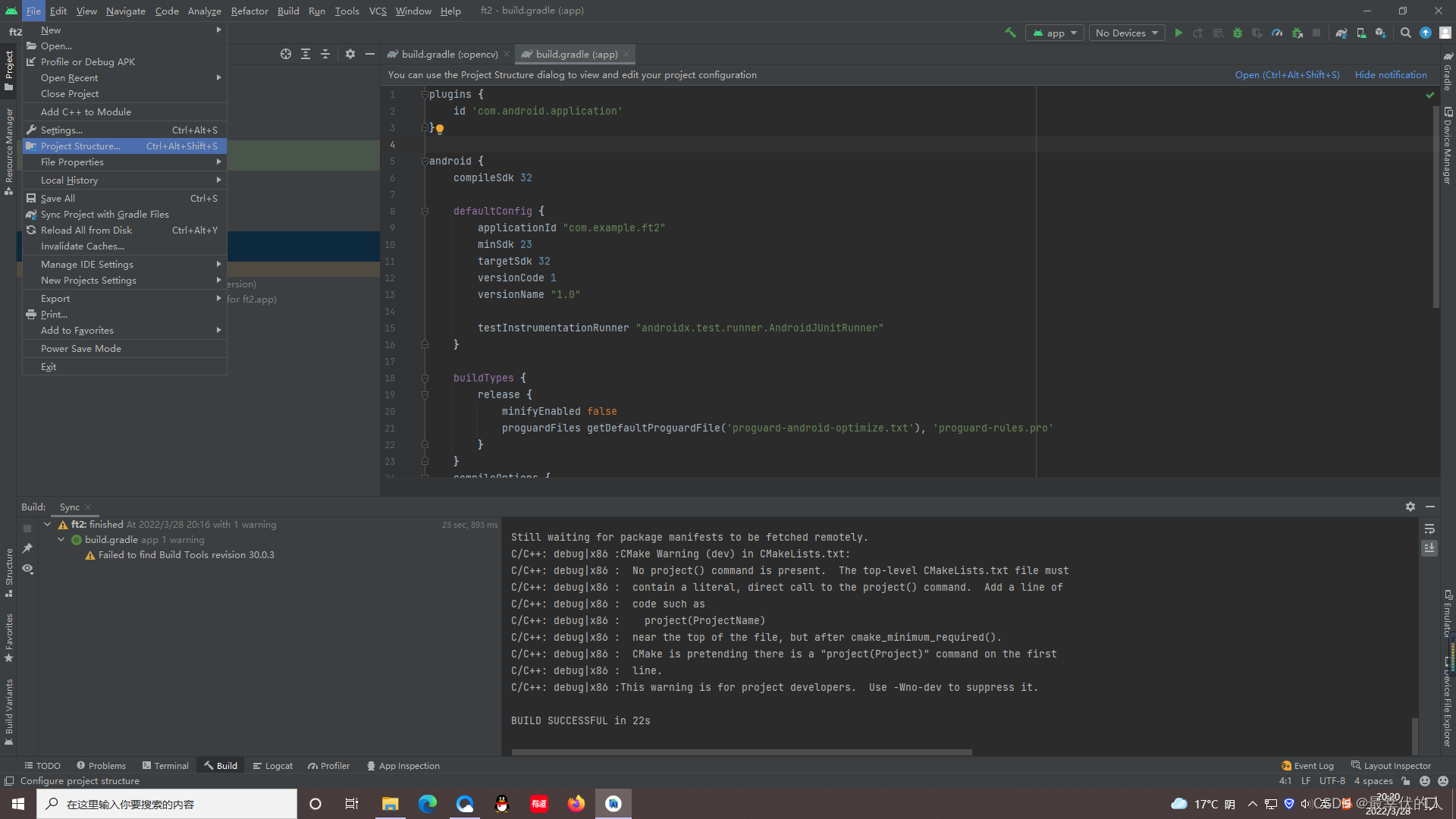Toggle pin tab icon in Build panel
The height and width of the screenshot is (819, 1456).
28,548
